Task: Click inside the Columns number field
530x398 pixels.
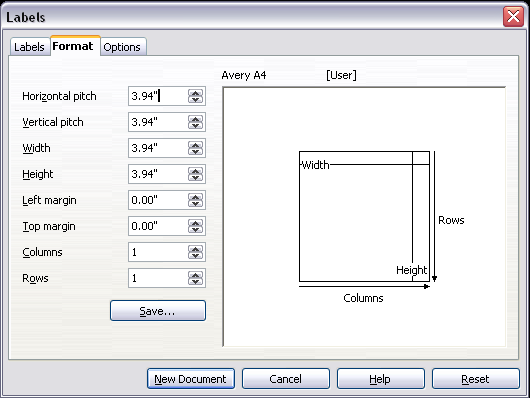Action: pyautogui.click(x=158, y=252)
